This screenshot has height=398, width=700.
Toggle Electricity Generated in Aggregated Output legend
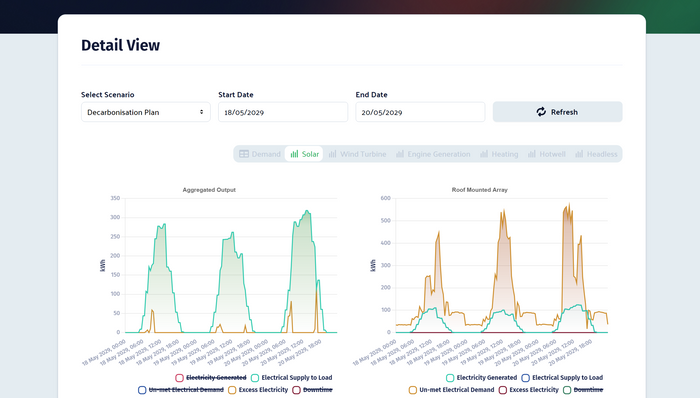coord(211,377)
